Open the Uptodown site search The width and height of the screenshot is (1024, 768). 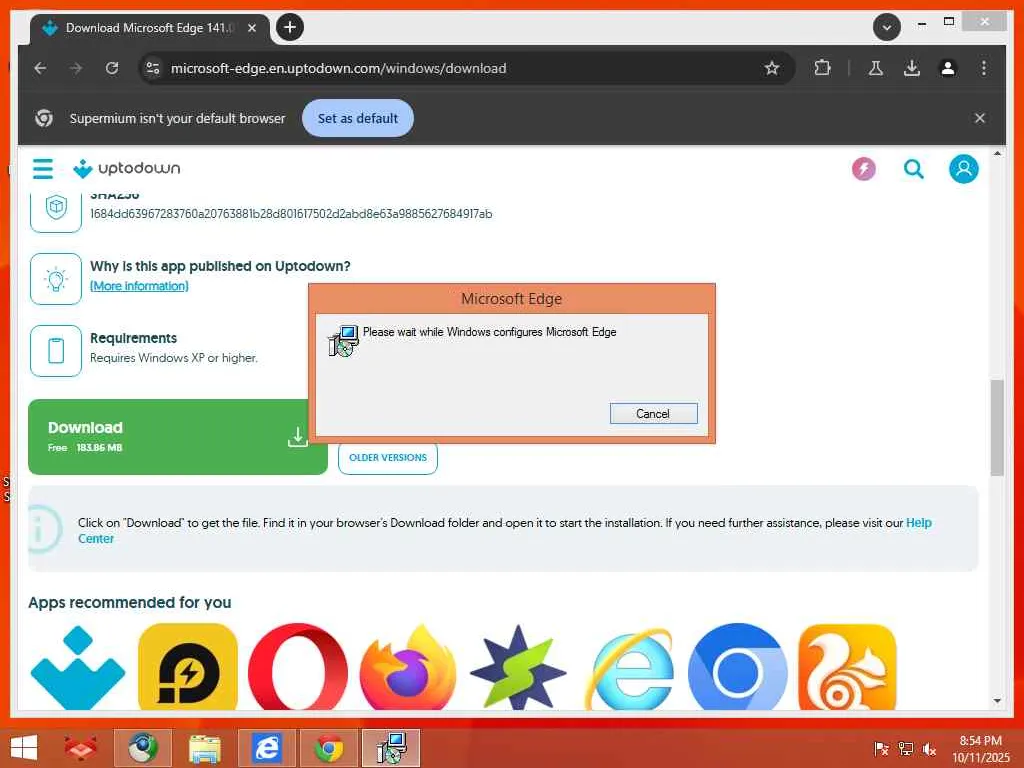point(914,169)
